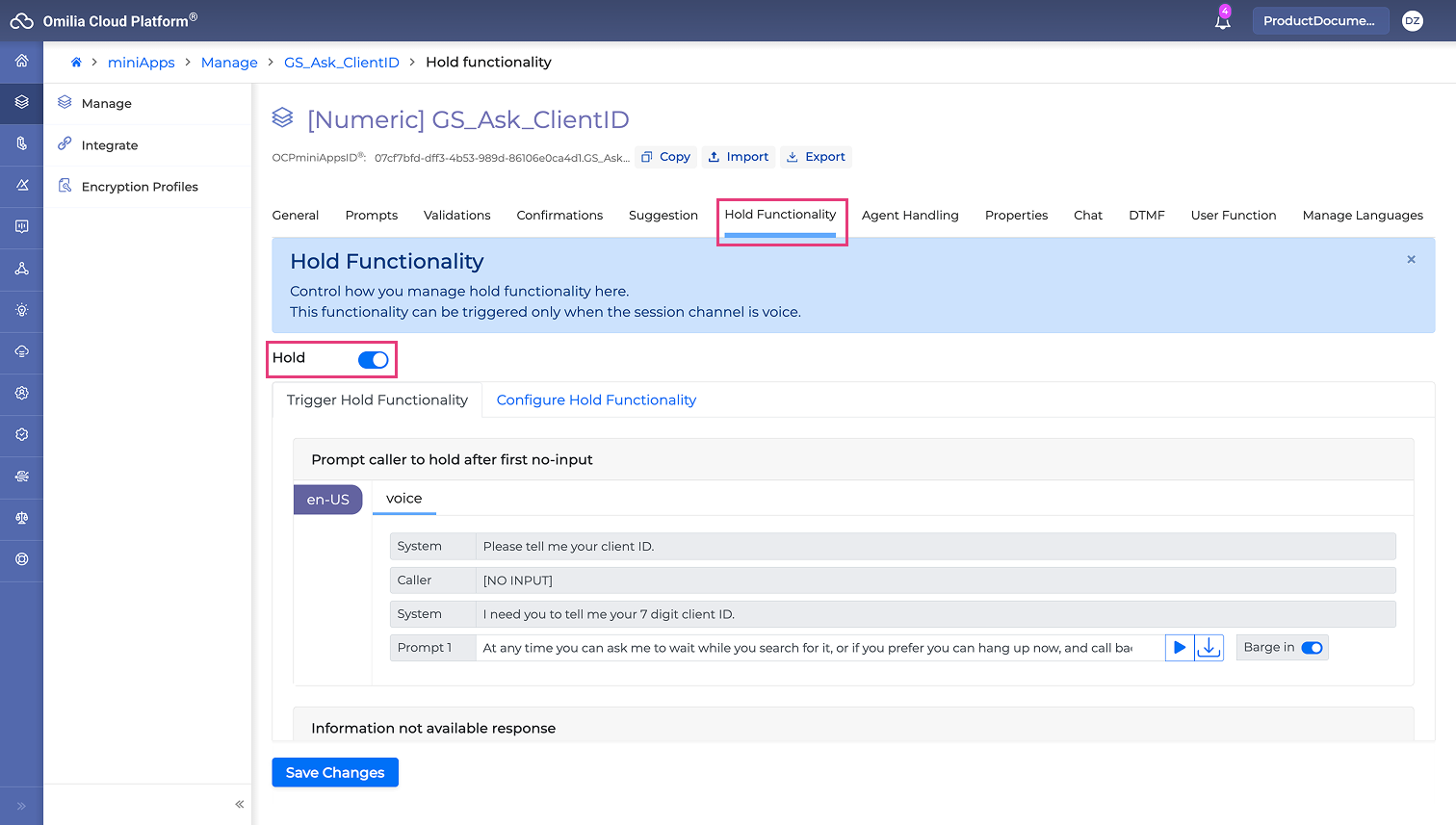1456x825 pixels.
Task: Click the Prompt 1 text field
Action: coord(819,648)
